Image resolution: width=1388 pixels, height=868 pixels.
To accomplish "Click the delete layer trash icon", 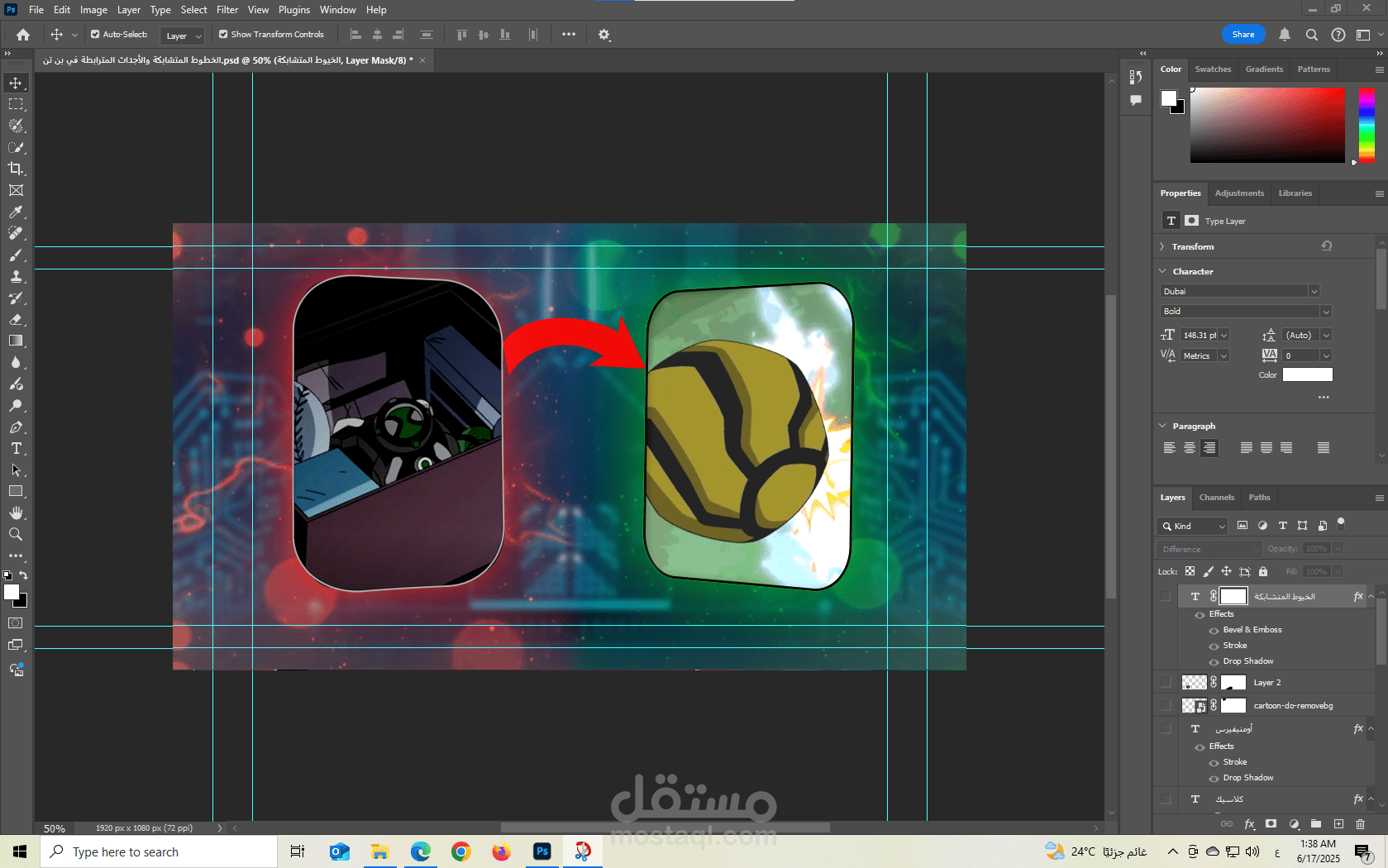I will click(x=1360, y=824).
